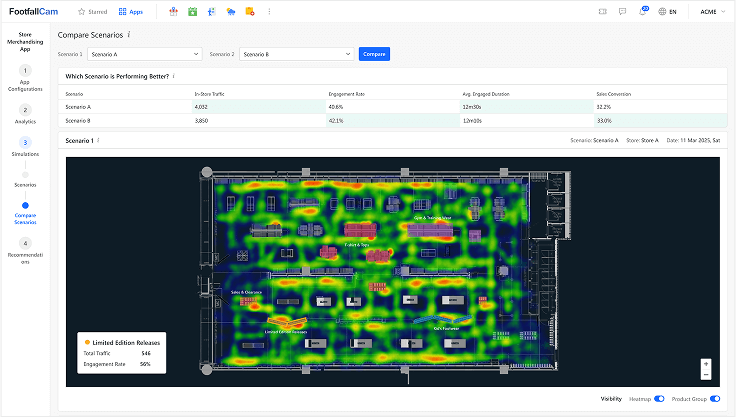
Task: Open the Starred items
Action: pos(92,12)
